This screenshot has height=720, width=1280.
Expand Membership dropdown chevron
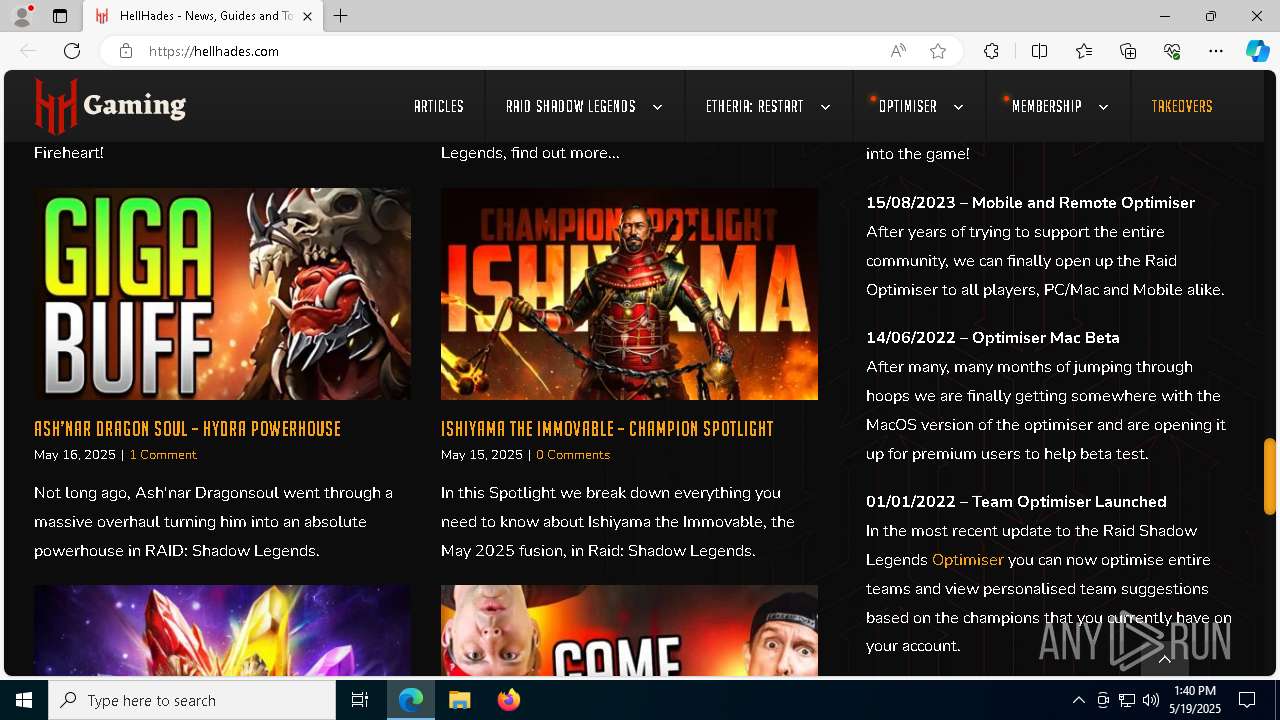point(1103,107)
